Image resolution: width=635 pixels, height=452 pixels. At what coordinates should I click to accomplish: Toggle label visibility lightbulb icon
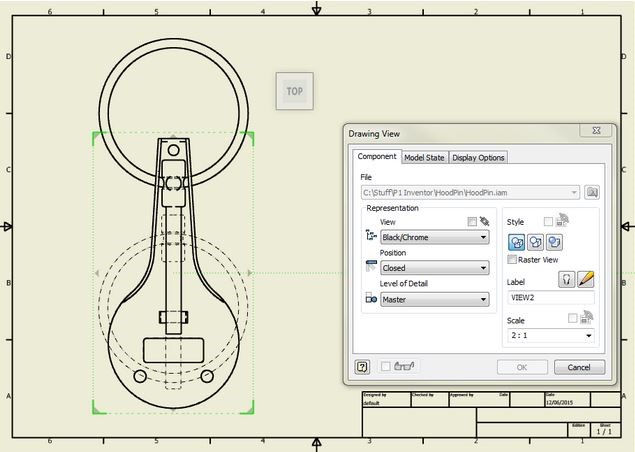pyautogui.click(x=567, y=279)
